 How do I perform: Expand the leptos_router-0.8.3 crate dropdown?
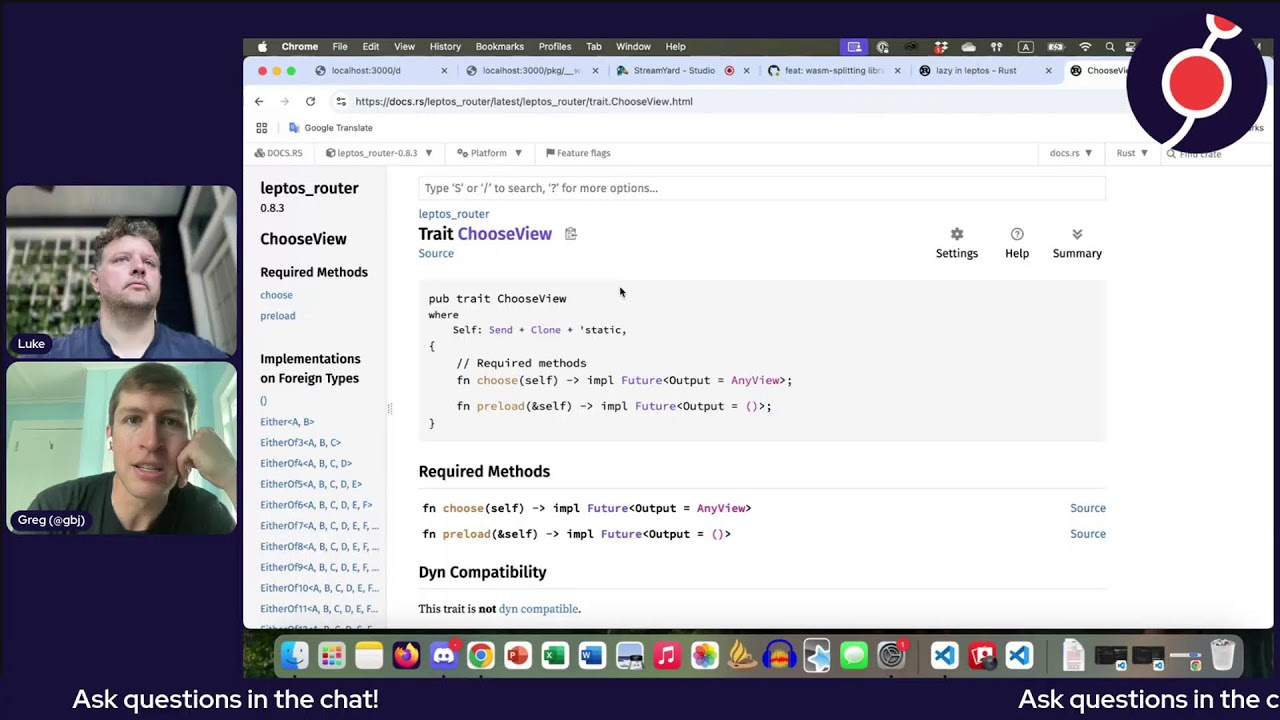pos(379,153)
